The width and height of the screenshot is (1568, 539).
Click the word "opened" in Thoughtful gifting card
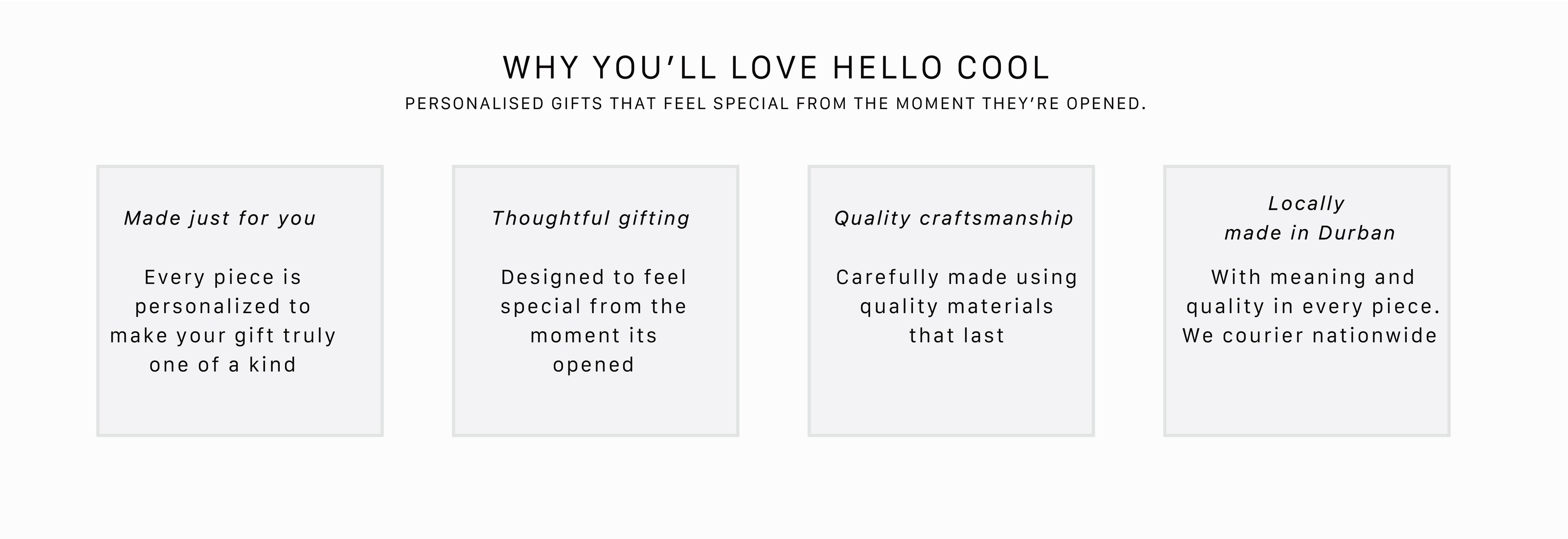593,364
